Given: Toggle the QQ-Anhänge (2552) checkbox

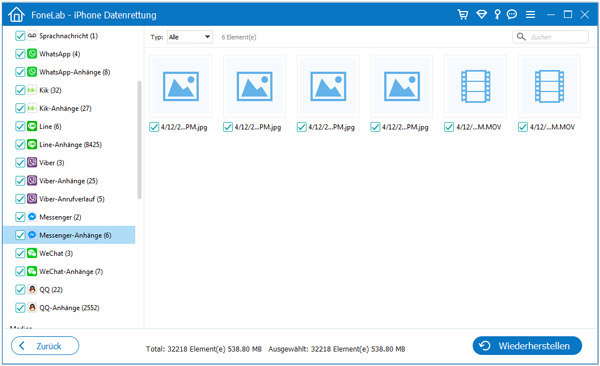Looking at the screenshot, I should click(x=20, y=307).
